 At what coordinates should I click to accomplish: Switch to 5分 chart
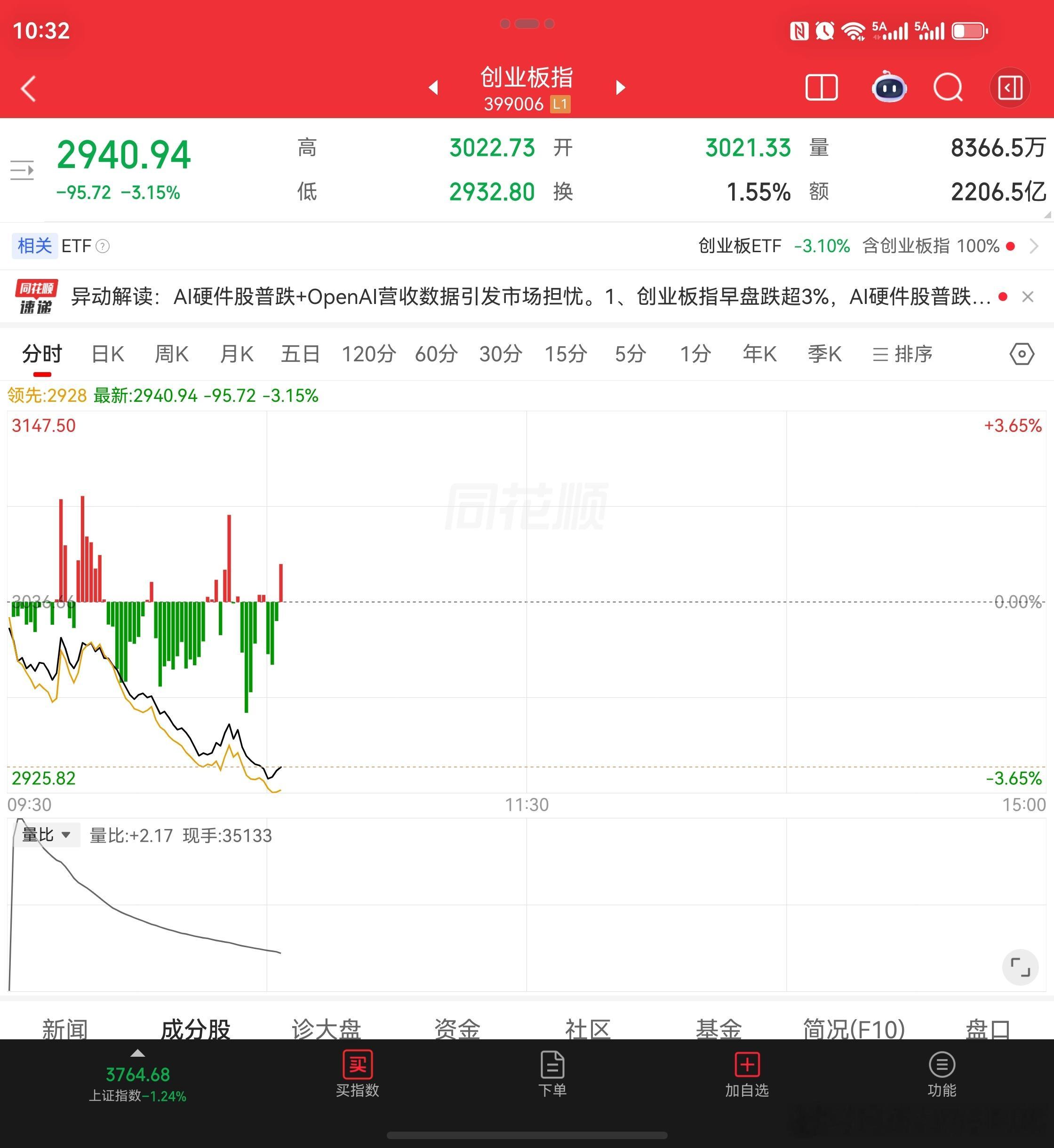click(x=630, y=354)
